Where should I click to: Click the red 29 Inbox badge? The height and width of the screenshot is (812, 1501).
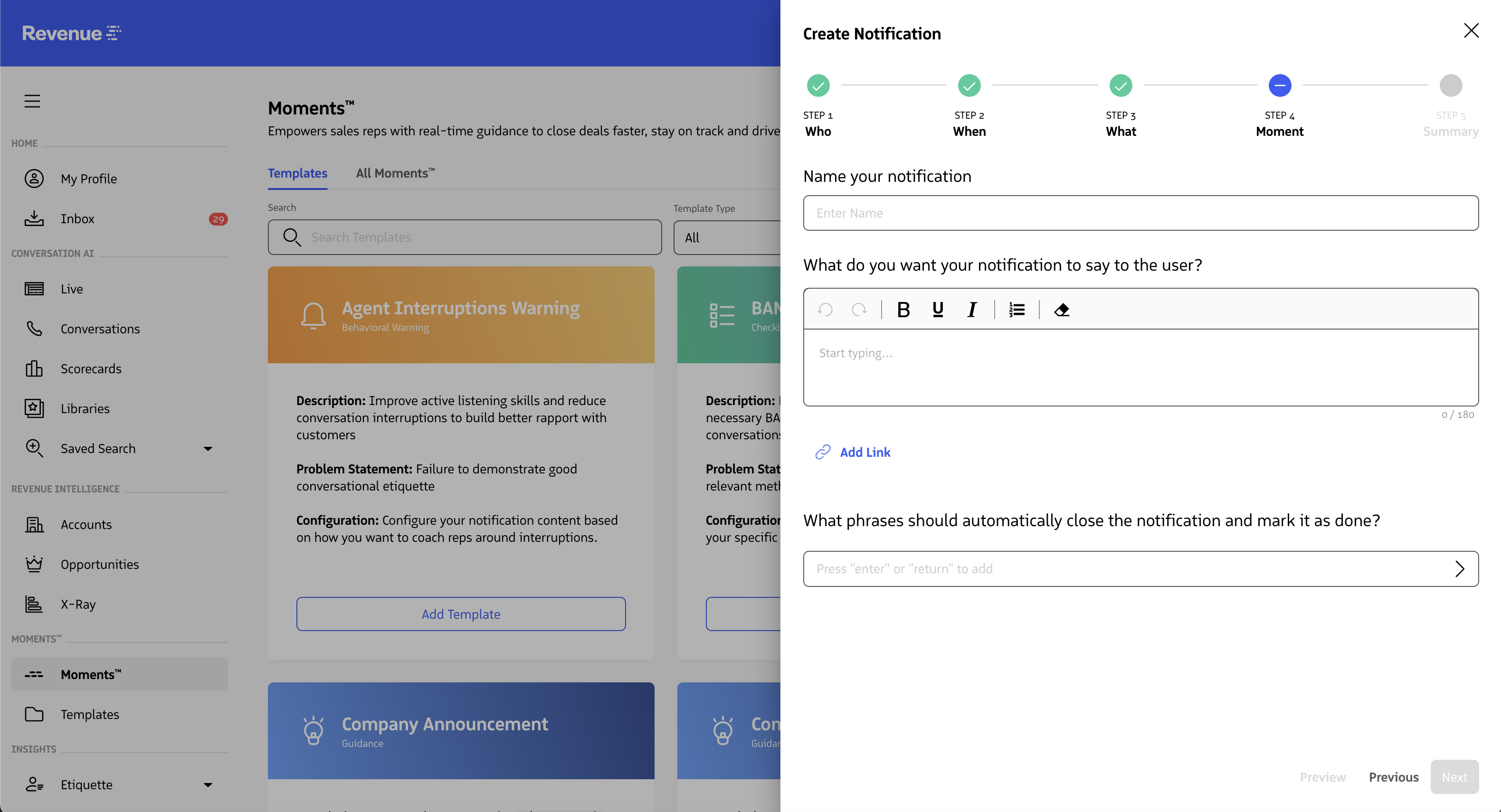coord(218,219)
